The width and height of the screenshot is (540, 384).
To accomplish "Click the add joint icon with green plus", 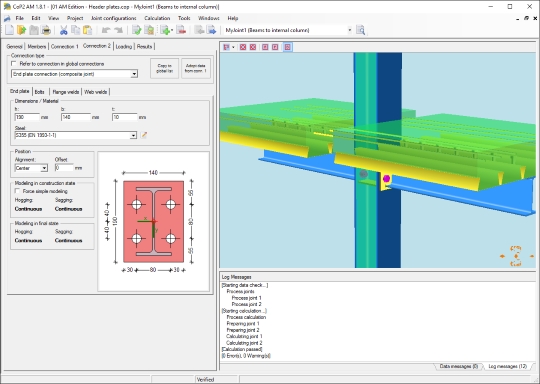I will pyautogui.click(x=165, y=30).
